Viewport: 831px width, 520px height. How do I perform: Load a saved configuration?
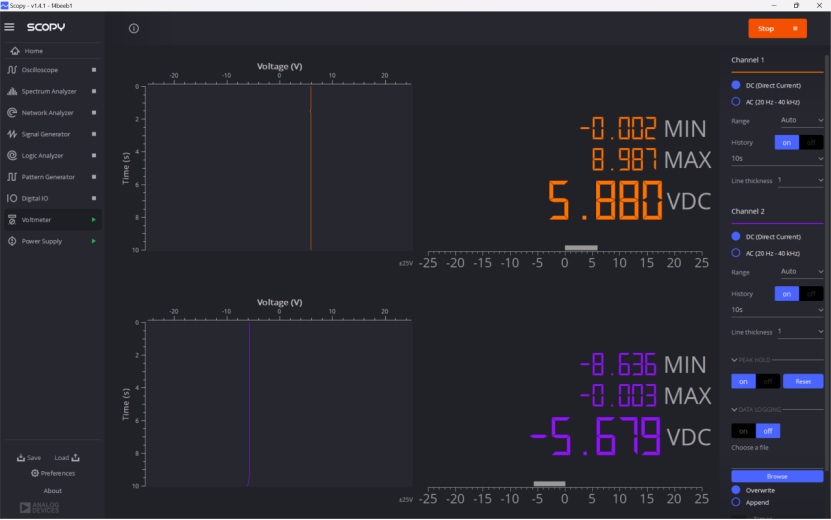tap(67, 457)
